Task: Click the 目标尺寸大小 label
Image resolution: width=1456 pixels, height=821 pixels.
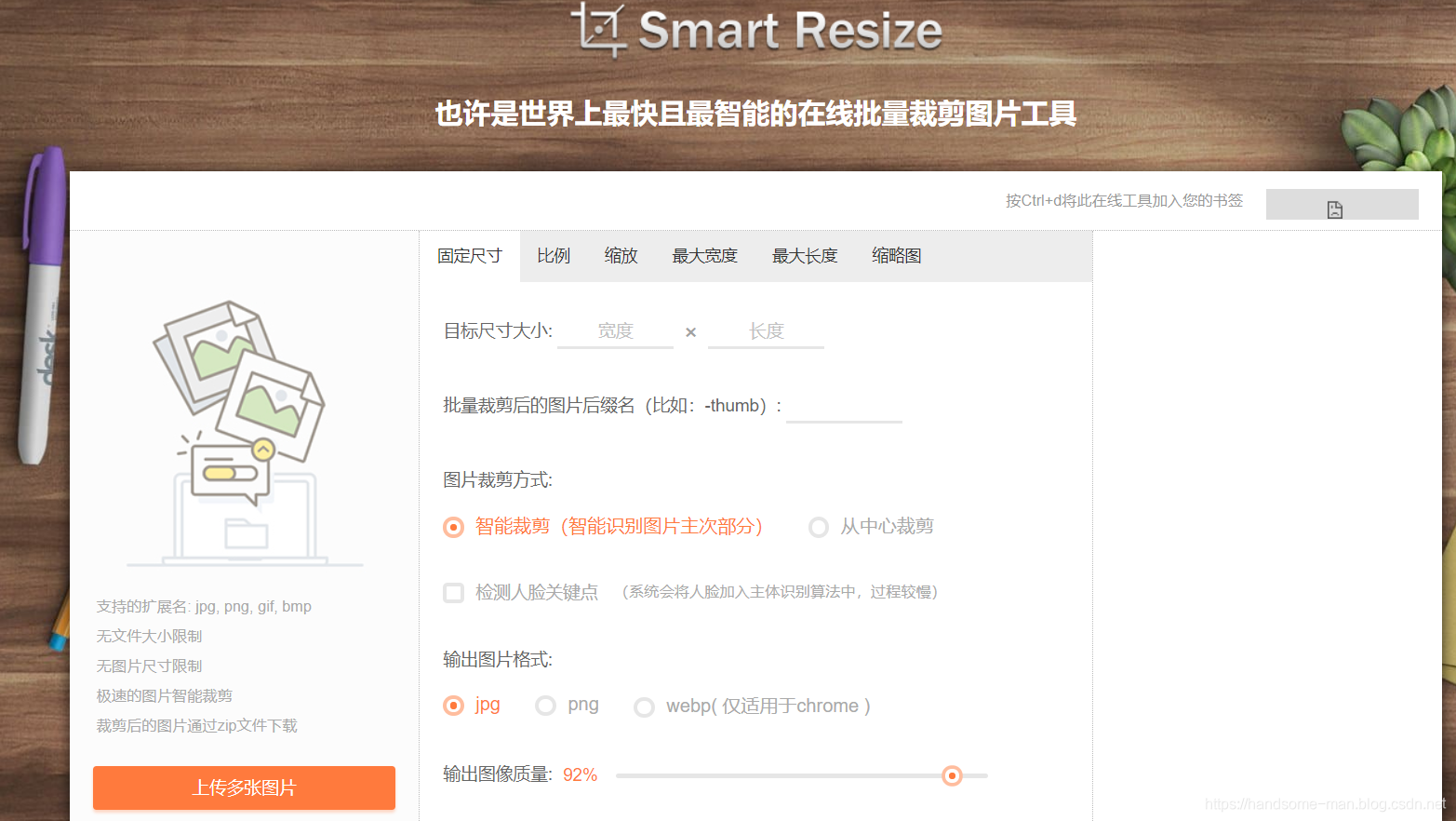Action: pyautogui.click(x=498, y=331)
